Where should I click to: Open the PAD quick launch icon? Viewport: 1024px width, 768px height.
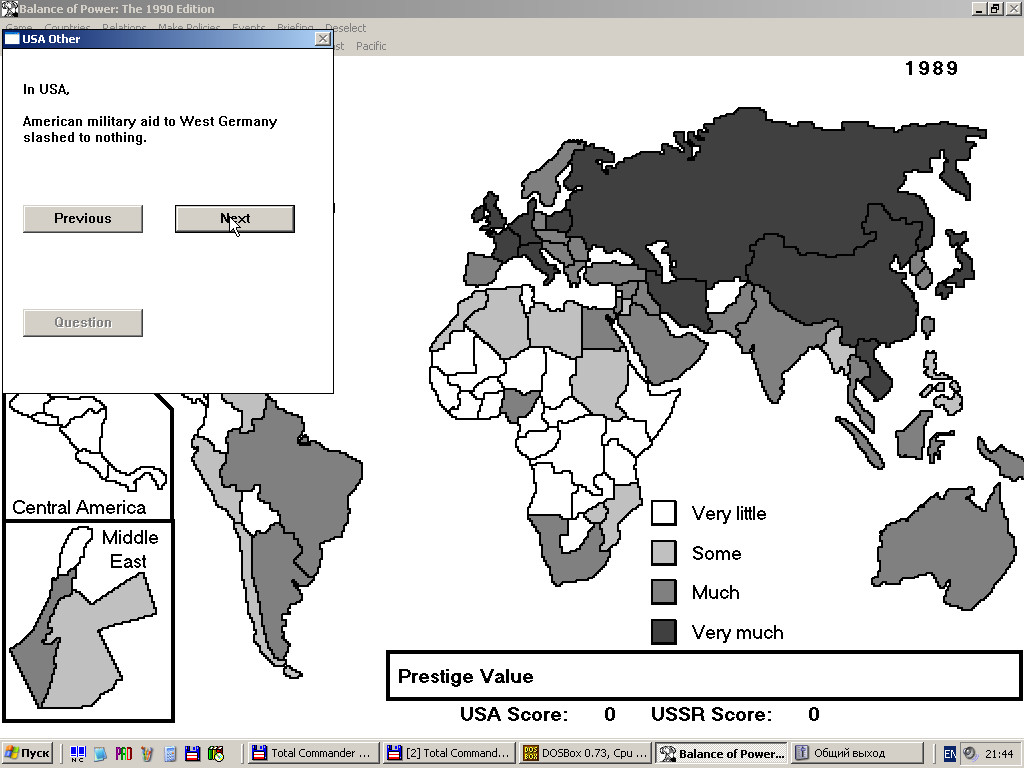(x=123, y=753)
